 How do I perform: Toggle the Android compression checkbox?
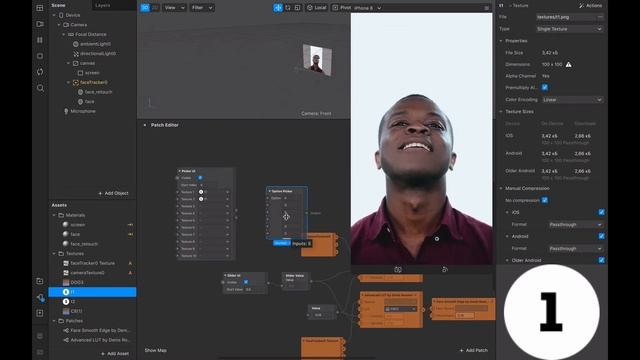[x=601, y=236]
